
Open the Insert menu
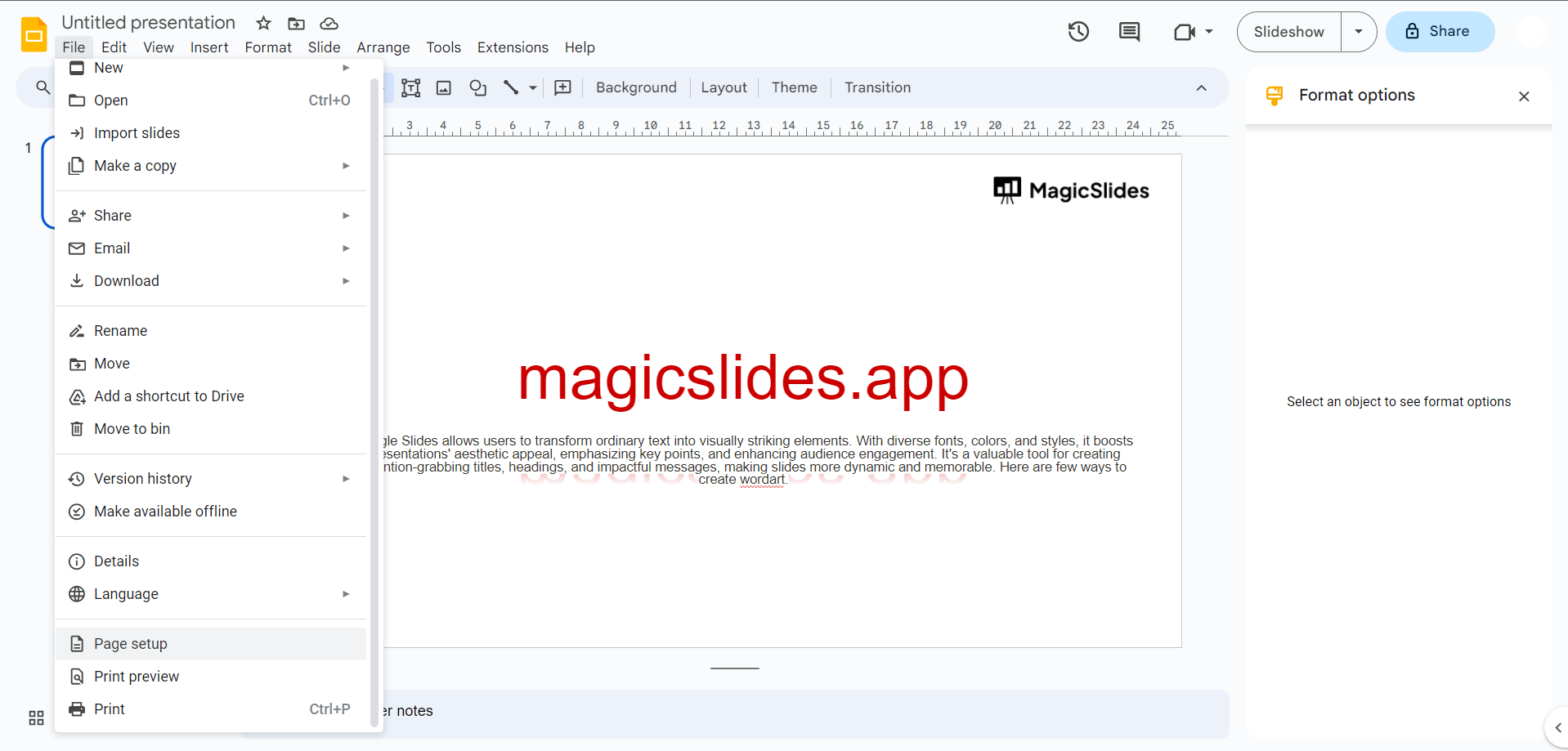click(209, 47)
